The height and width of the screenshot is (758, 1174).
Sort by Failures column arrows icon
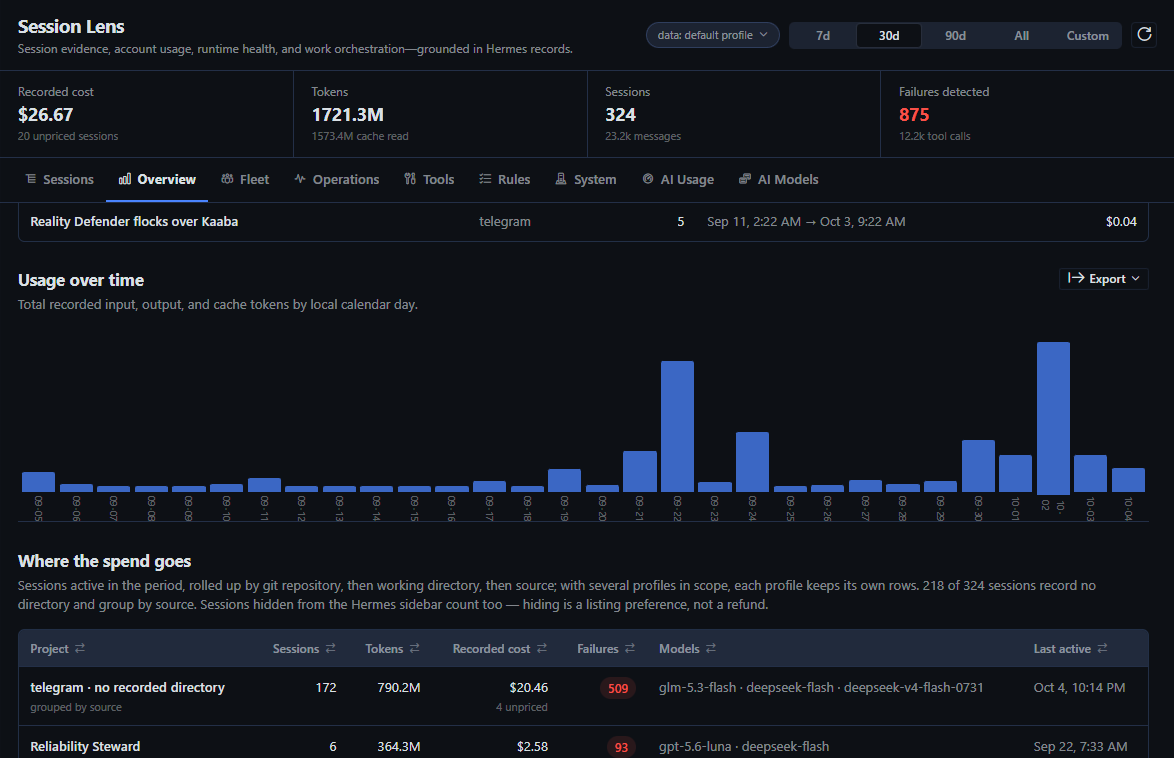tap(630, 649)
